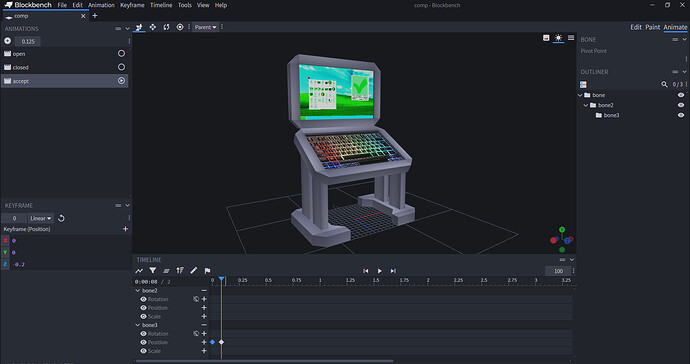
Task: Select the Move tool in toolbar
Action: 152,27
